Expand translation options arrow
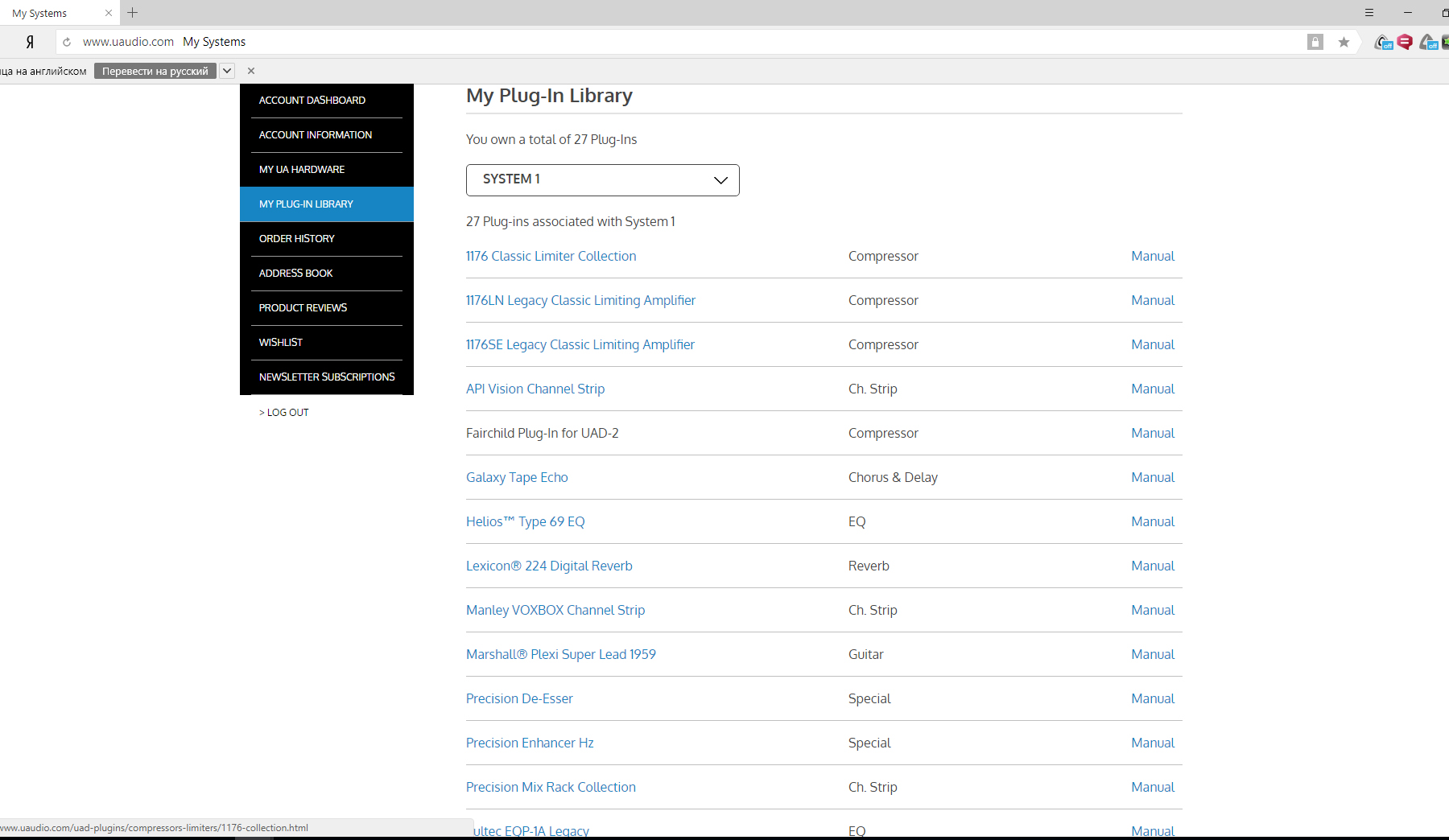 coord(227,71)
